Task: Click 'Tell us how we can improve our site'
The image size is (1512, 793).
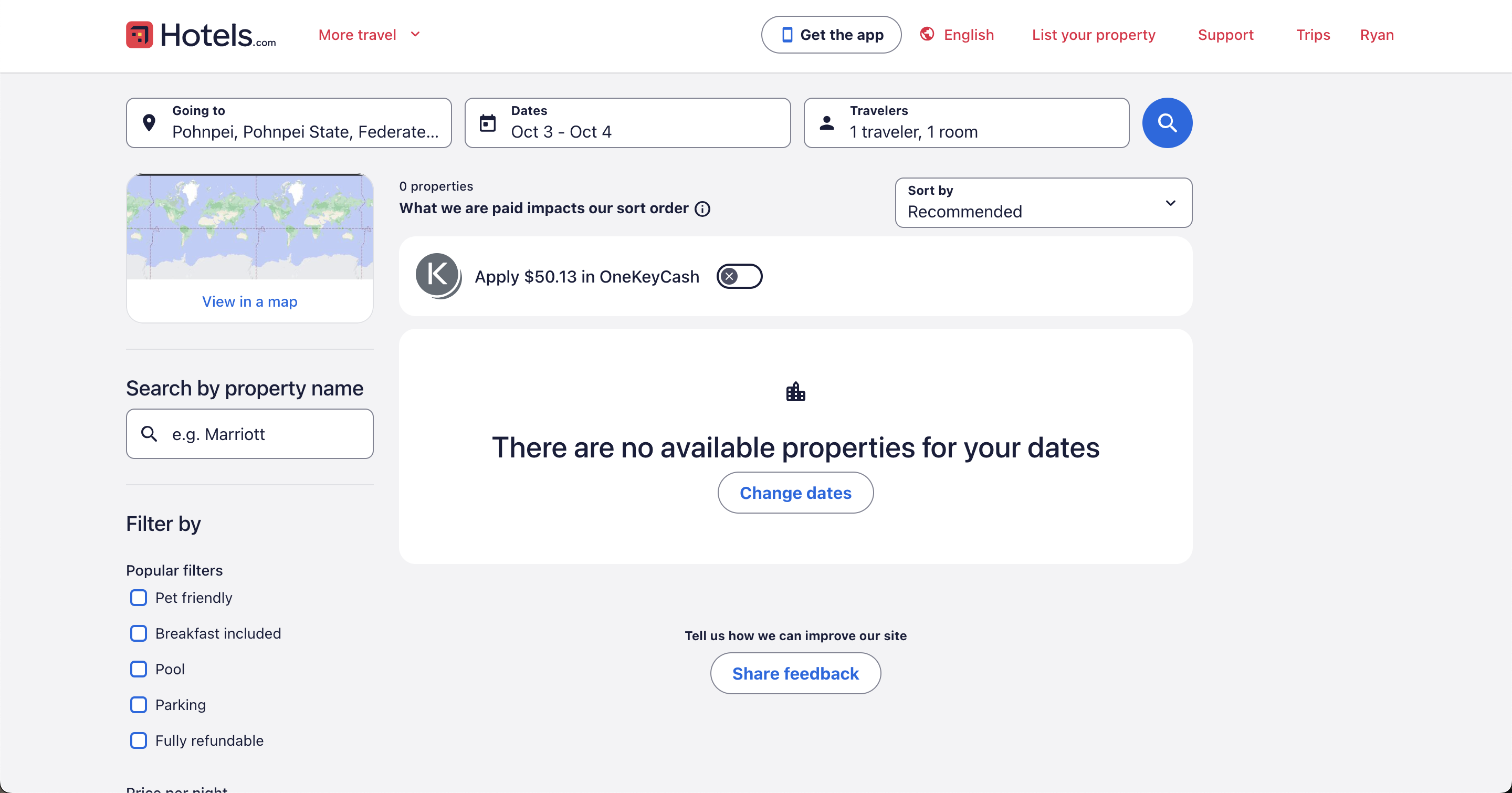Action: [x=795, y=635]
